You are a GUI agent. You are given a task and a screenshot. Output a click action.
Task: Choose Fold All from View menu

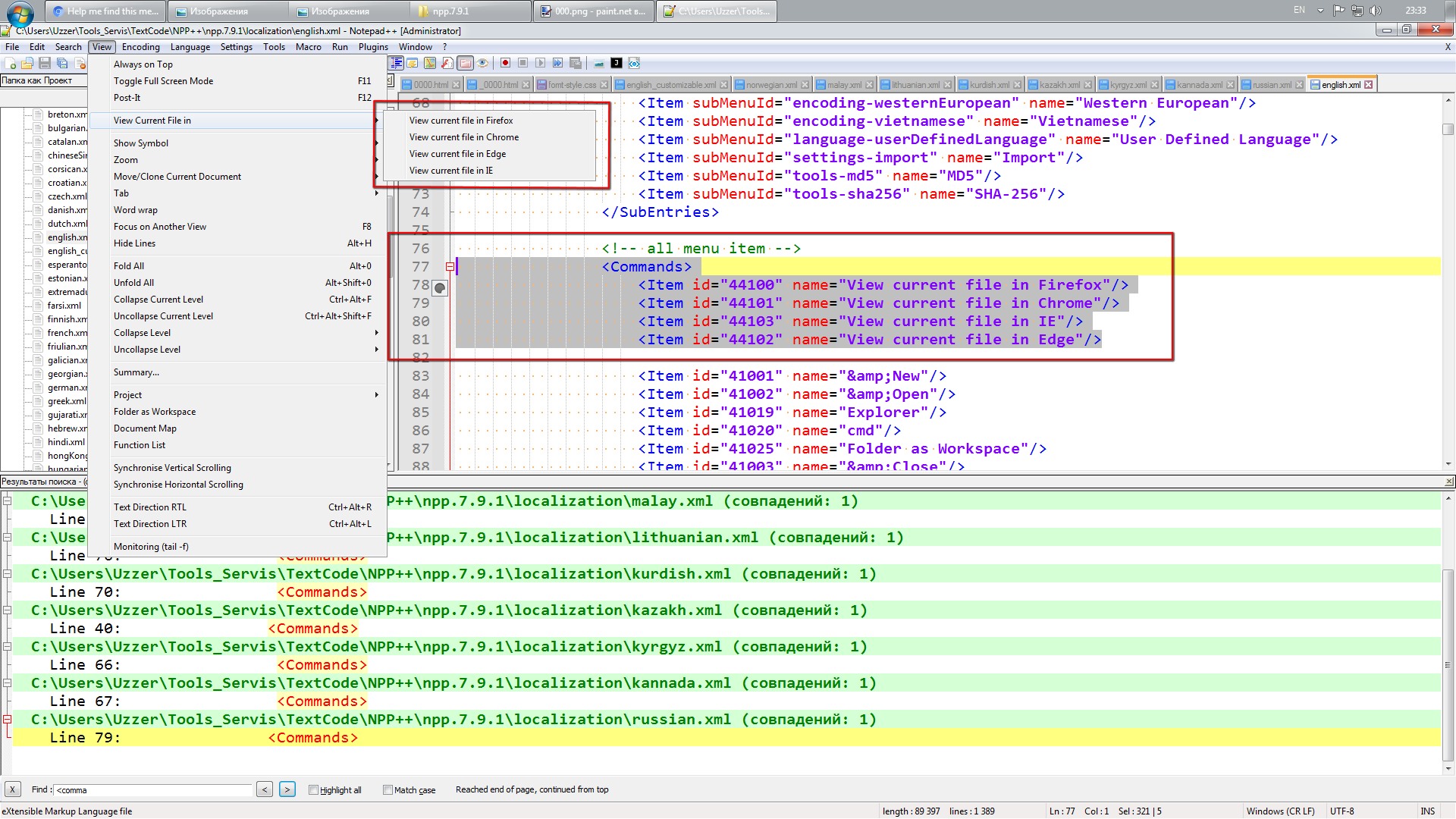pos(237,266)
